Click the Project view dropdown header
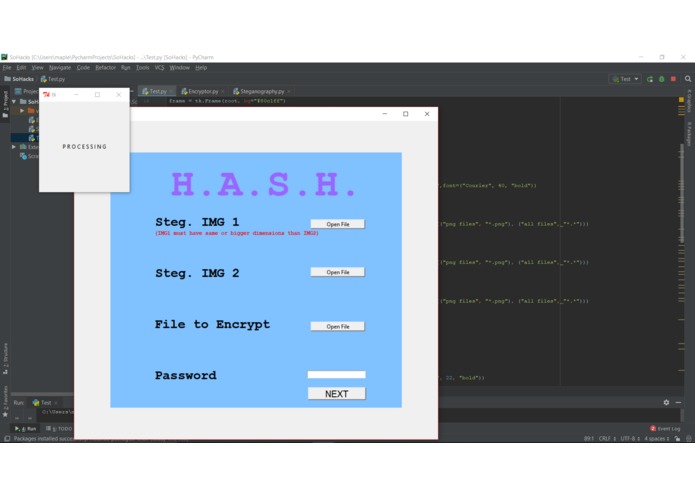This screenshot has height=494, width=695. click(27, 91)
